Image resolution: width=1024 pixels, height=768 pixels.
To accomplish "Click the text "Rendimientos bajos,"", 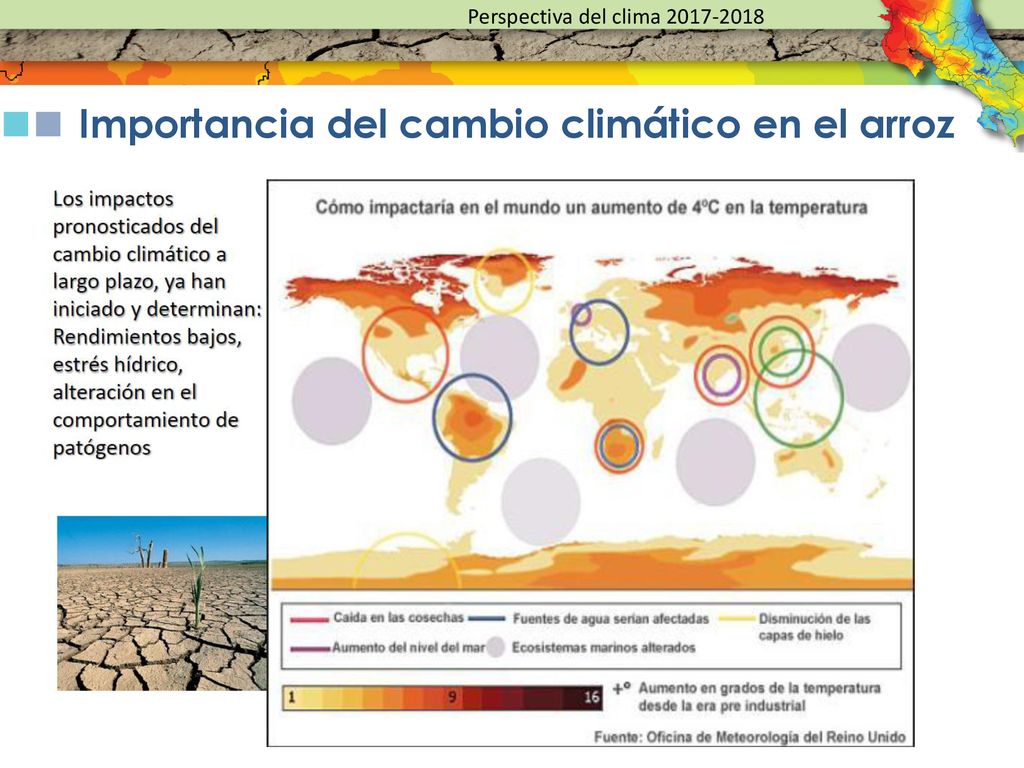I will pyautogui.click(x=147, y=337).
